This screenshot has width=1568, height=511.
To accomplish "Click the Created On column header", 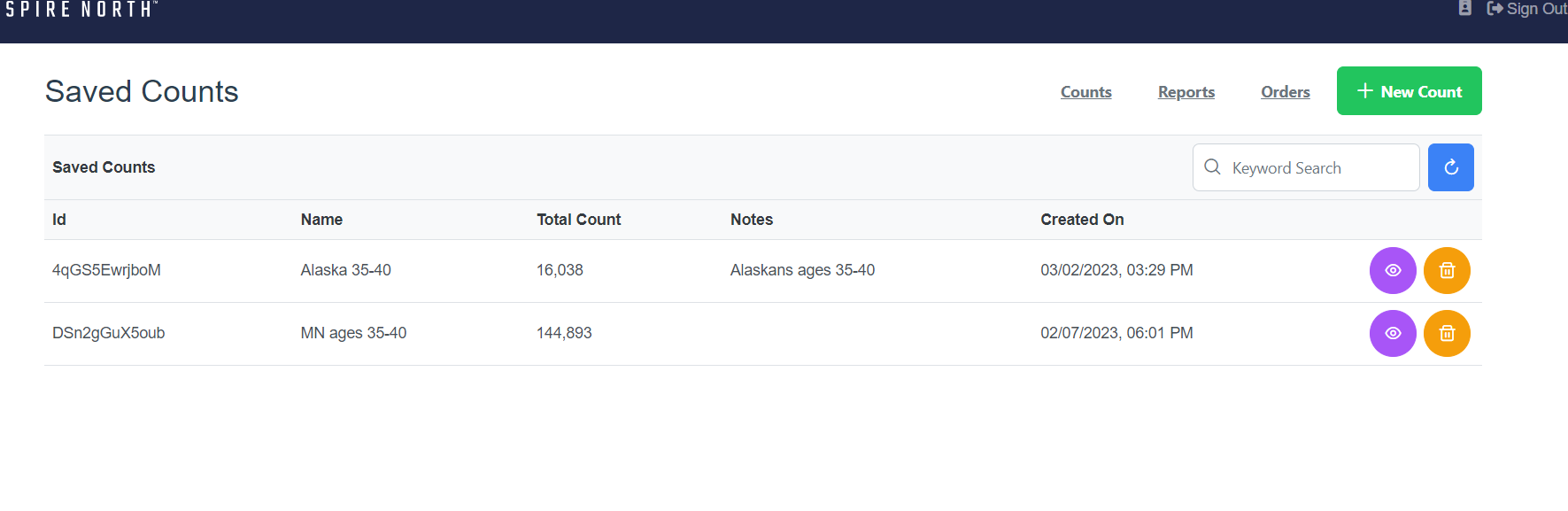I will point(1082,220).
